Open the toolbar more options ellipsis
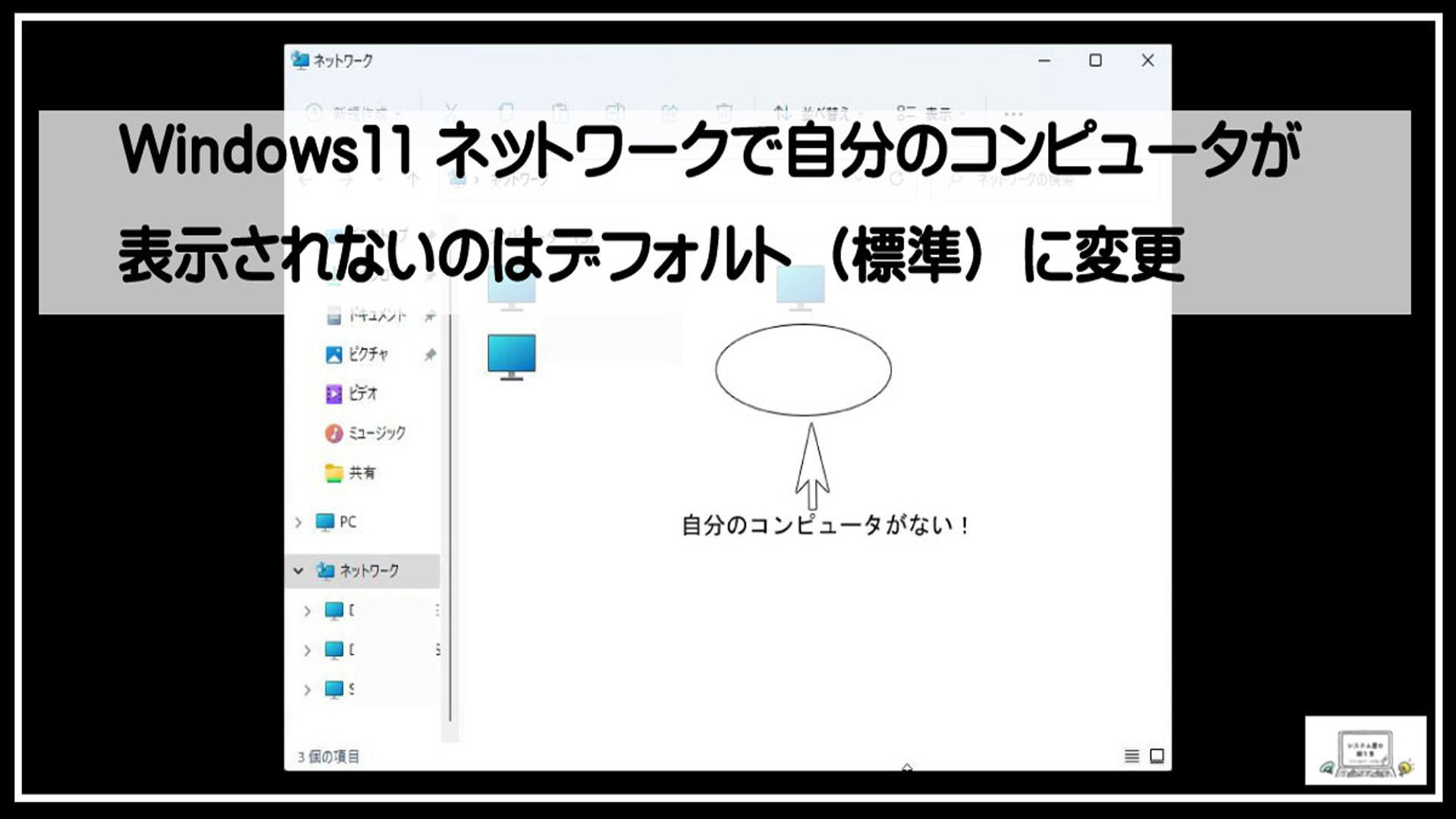This screenshot has width=1456, height=819. (1013, 114)
